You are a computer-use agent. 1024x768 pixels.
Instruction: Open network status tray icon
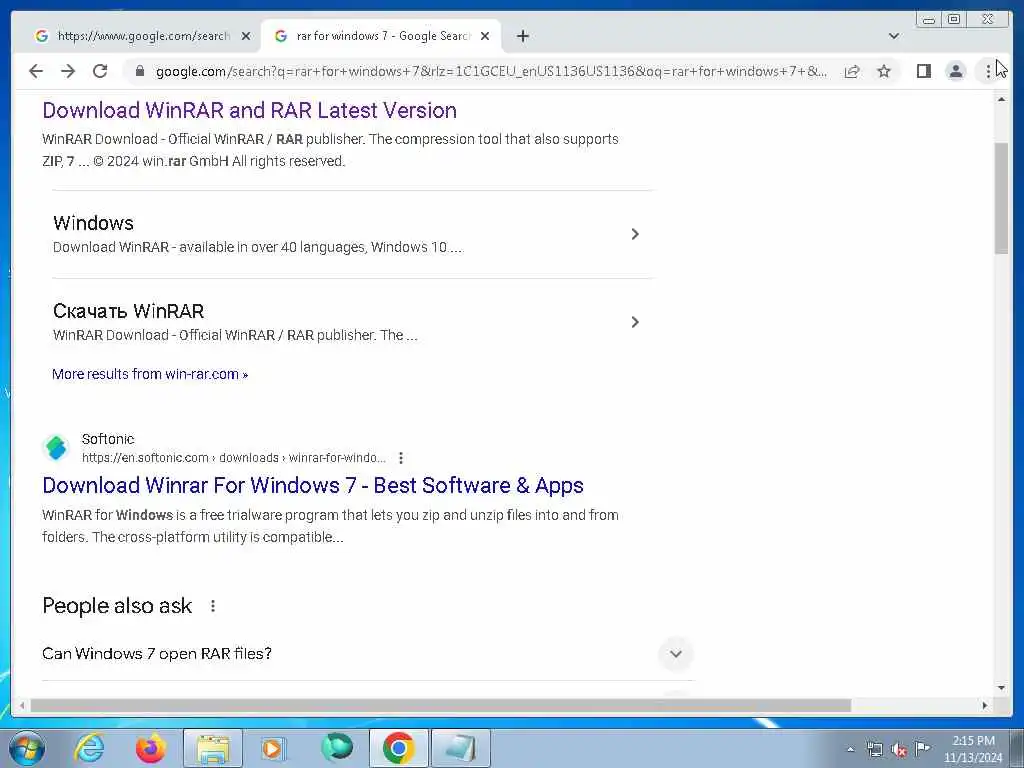click(x=875, y=749)
